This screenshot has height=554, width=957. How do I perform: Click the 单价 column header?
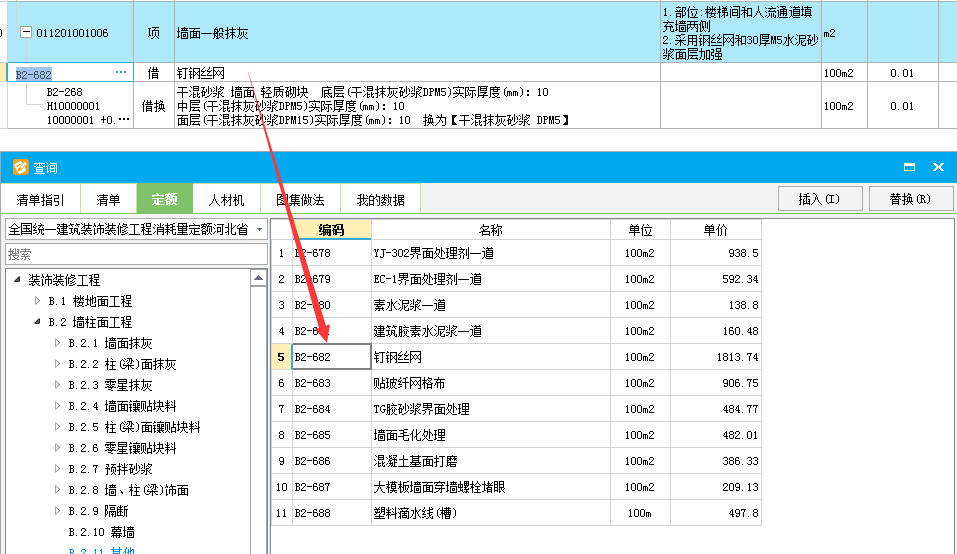[715, 229]
